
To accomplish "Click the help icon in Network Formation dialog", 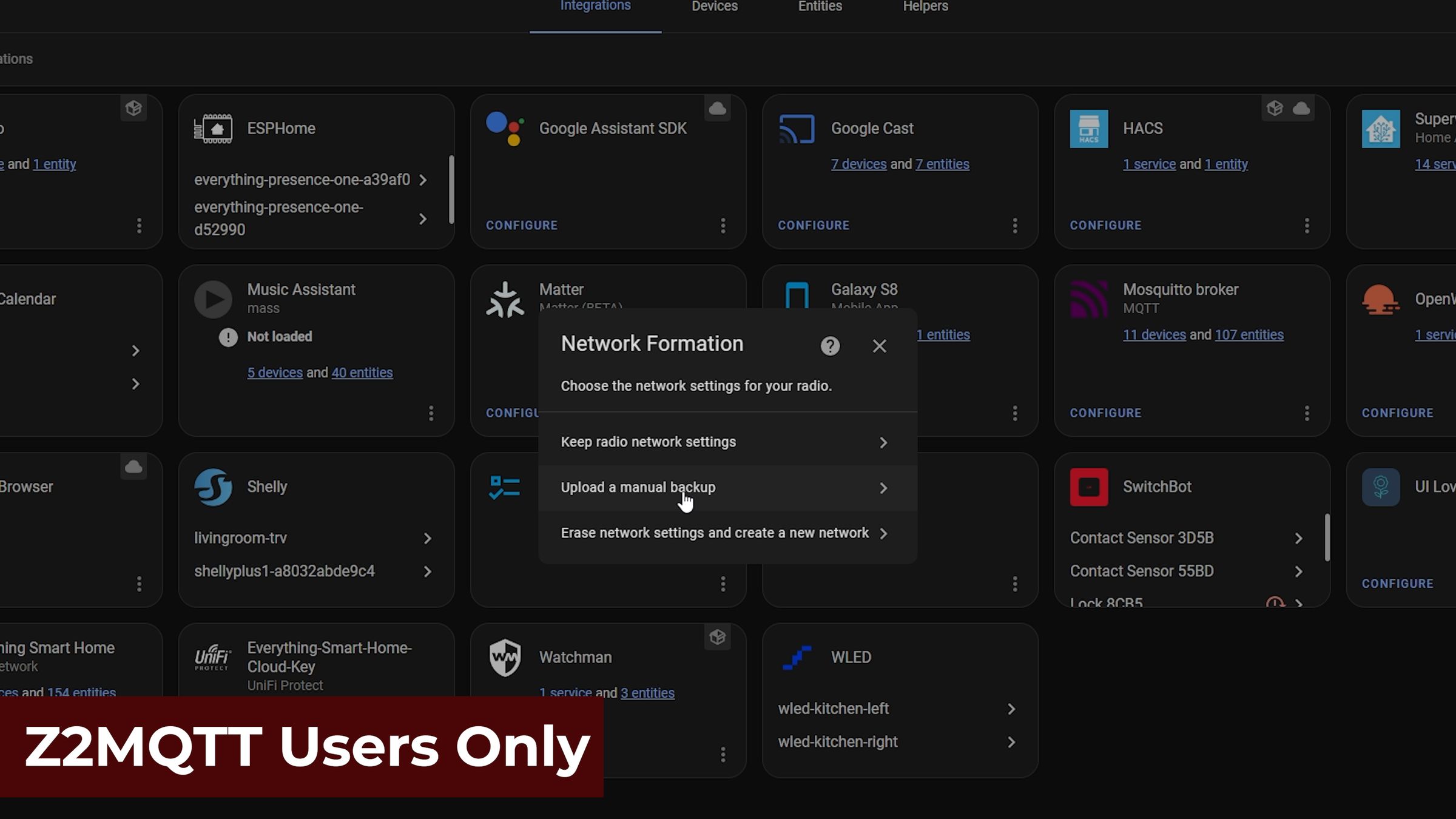I will [x=830, y=346].
